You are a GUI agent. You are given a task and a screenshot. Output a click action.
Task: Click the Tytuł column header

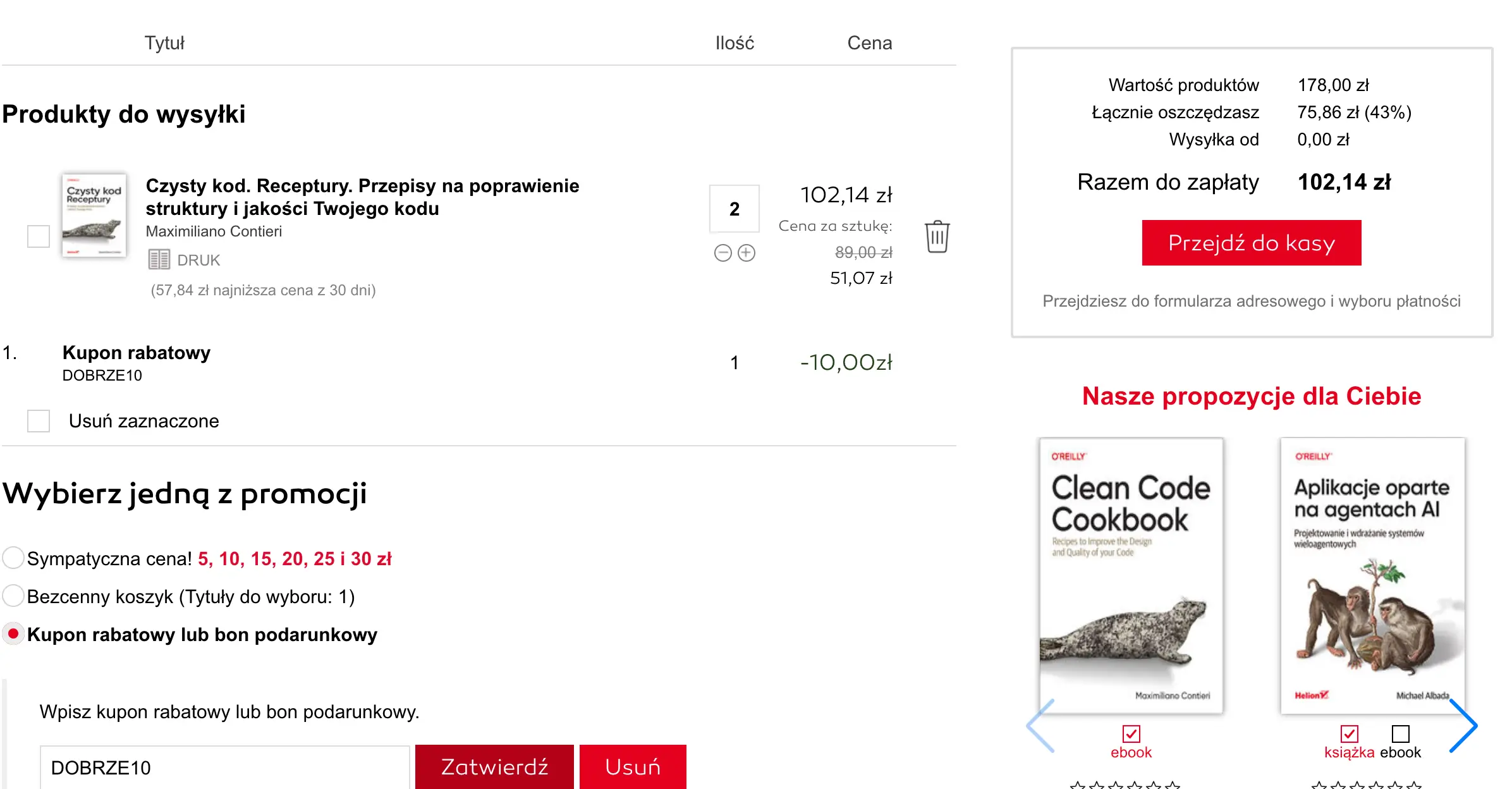pyautogui.click(x=164, y=43)
